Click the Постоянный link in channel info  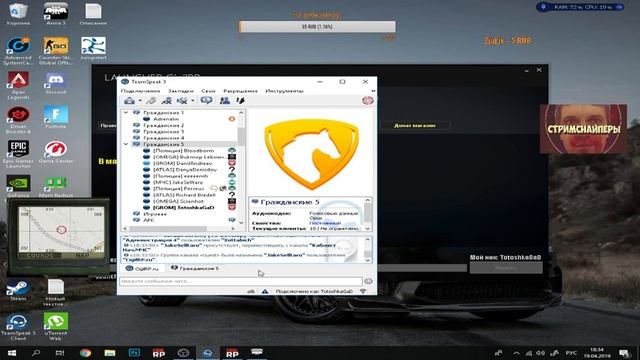325,223
